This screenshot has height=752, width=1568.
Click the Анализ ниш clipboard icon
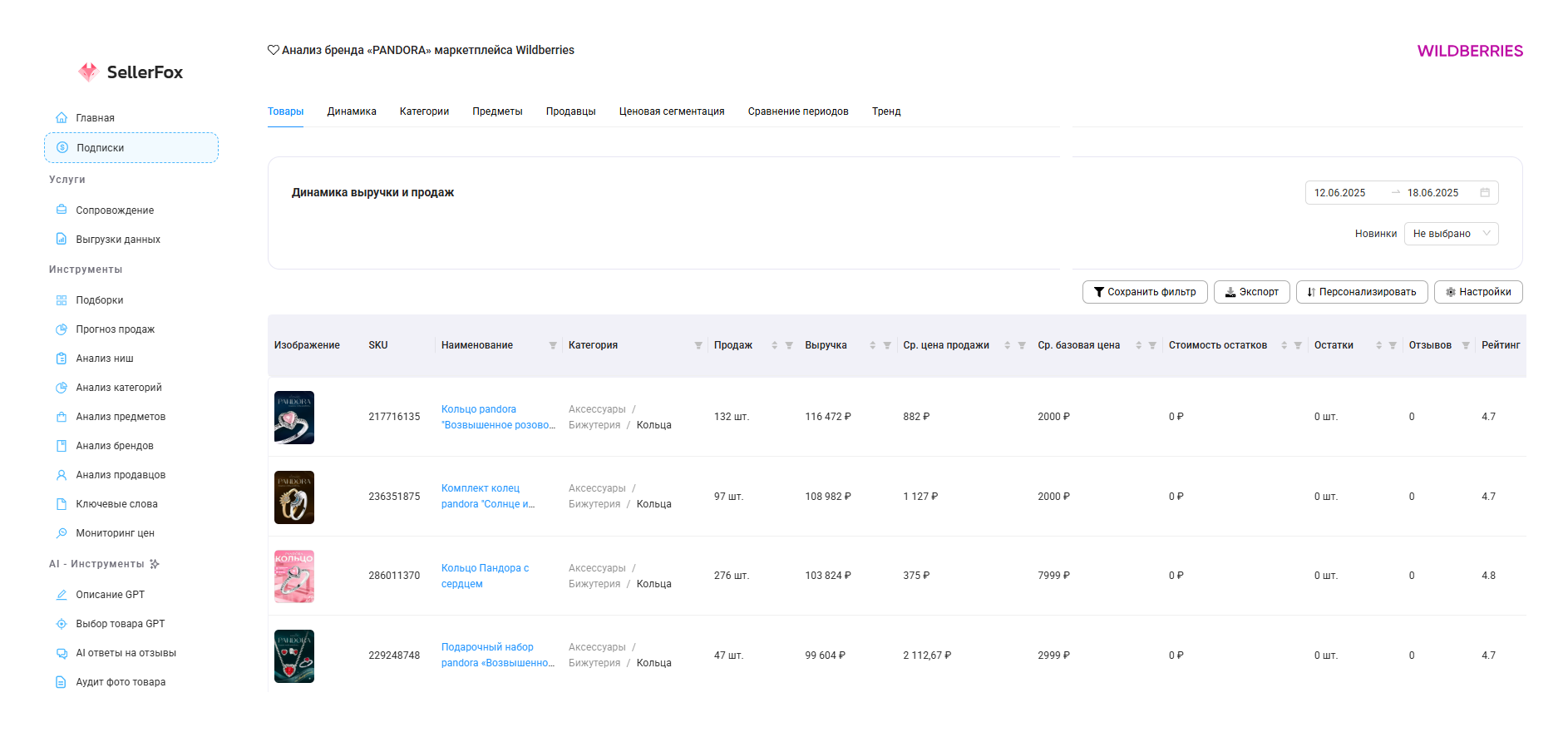click(x=62, y=359)
